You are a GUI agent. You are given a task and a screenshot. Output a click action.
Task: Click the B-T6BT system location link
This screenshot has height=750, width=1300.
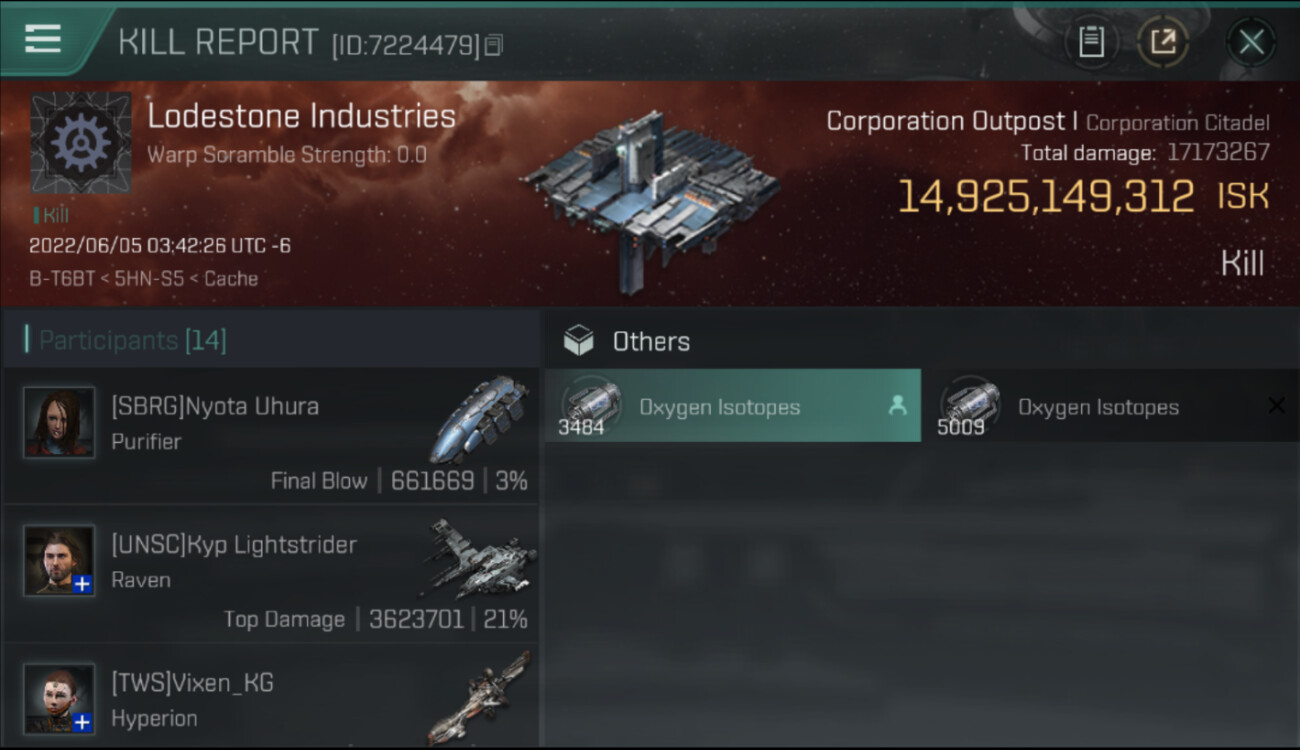pos(55,279)
